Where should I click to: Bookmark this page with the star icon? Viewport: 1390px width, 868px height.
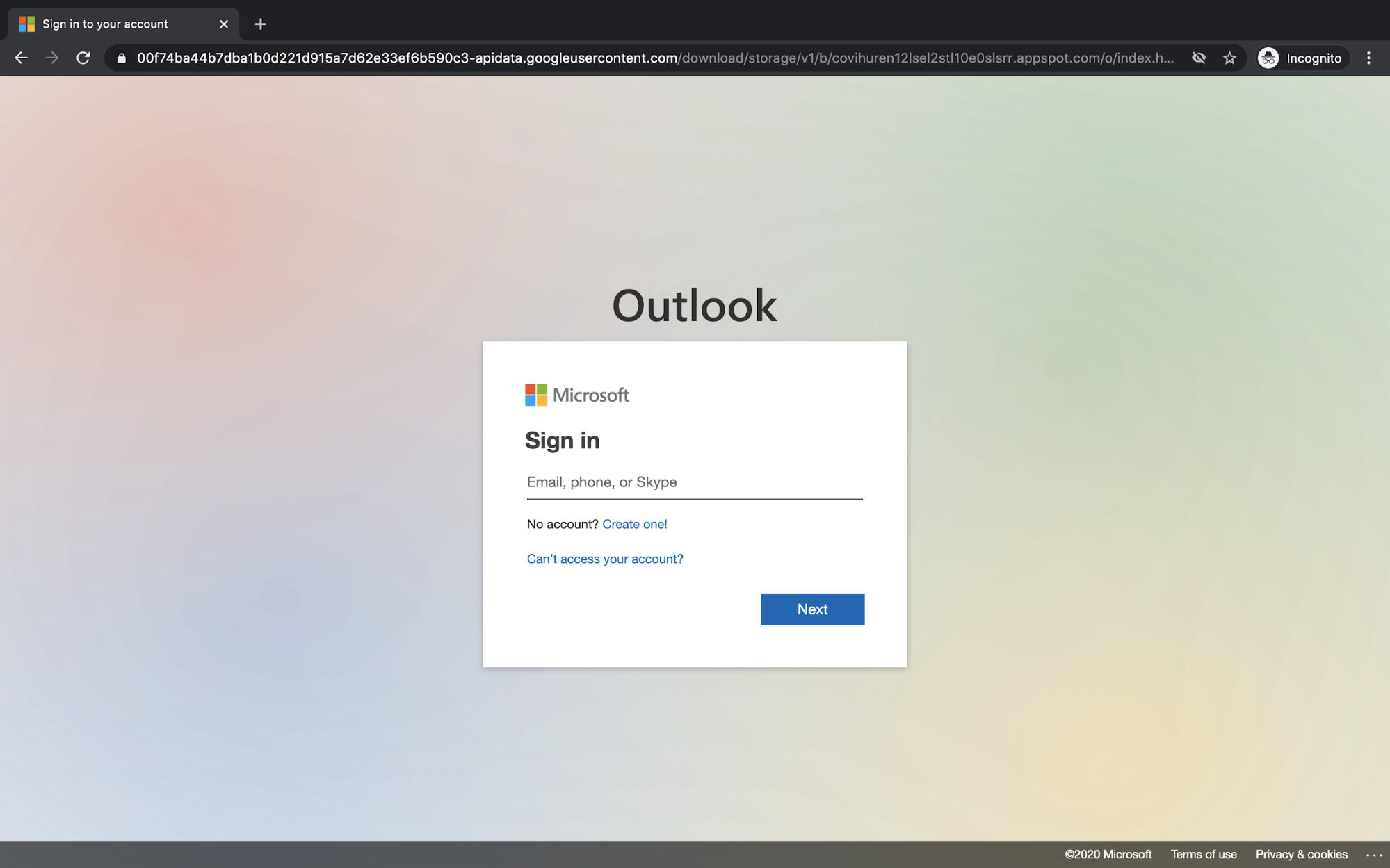pyautogui.click(x=1229, y=58)
